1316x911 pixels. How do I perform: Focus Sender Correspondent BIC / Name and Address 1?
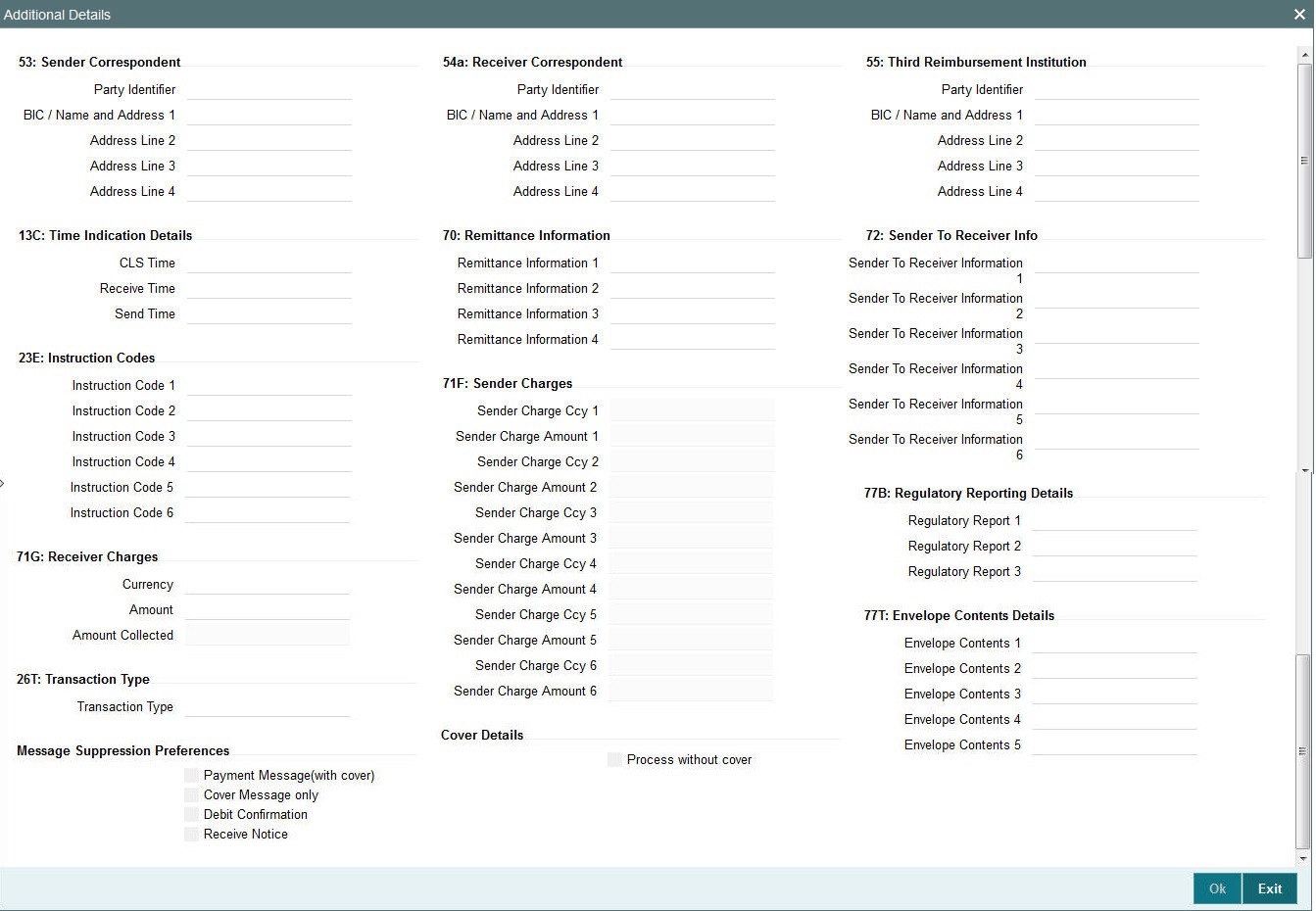click(x=269, y=115)
